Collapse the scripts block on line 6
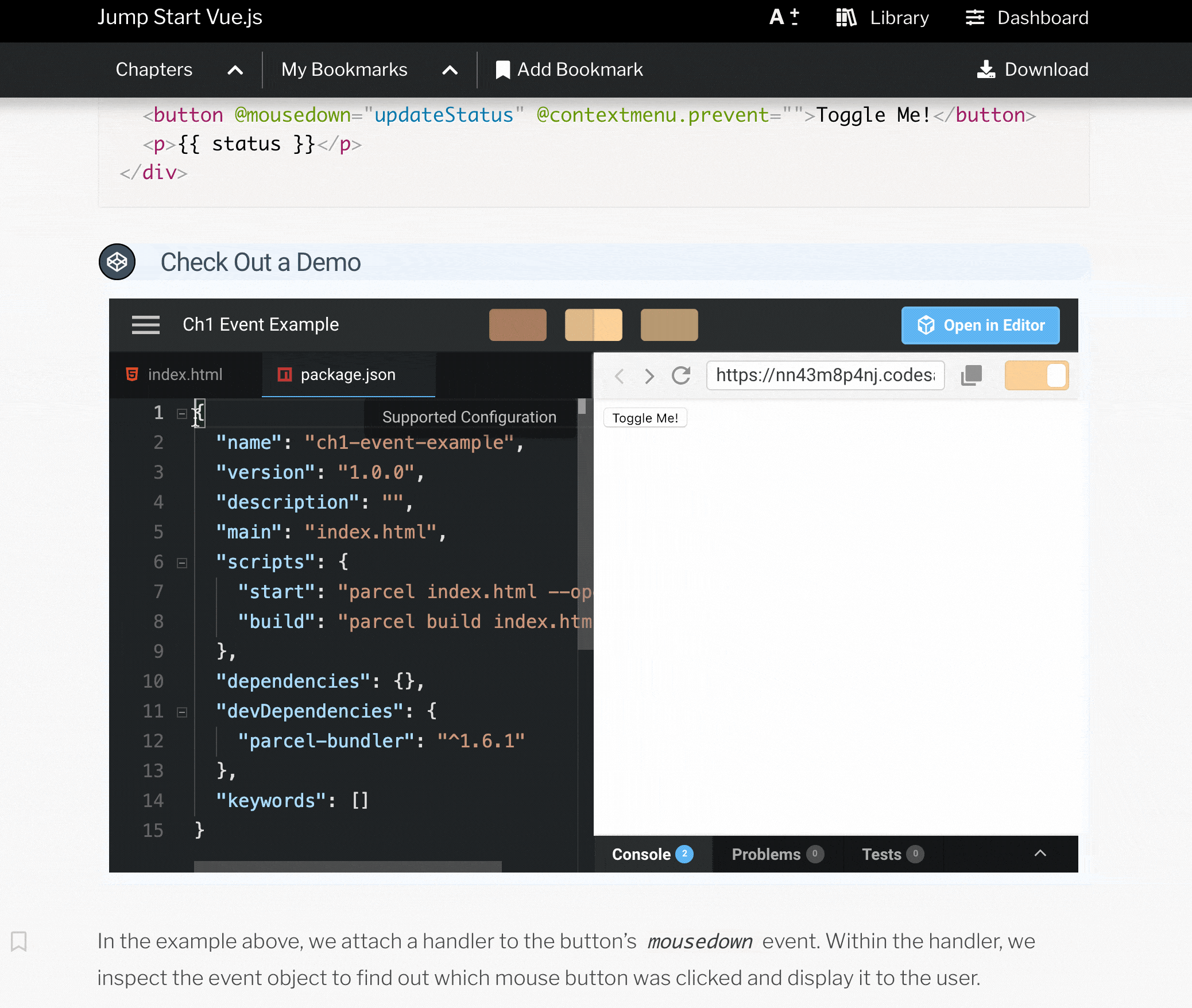This screenshot has width=1192, height=1008. pos(182,563)
